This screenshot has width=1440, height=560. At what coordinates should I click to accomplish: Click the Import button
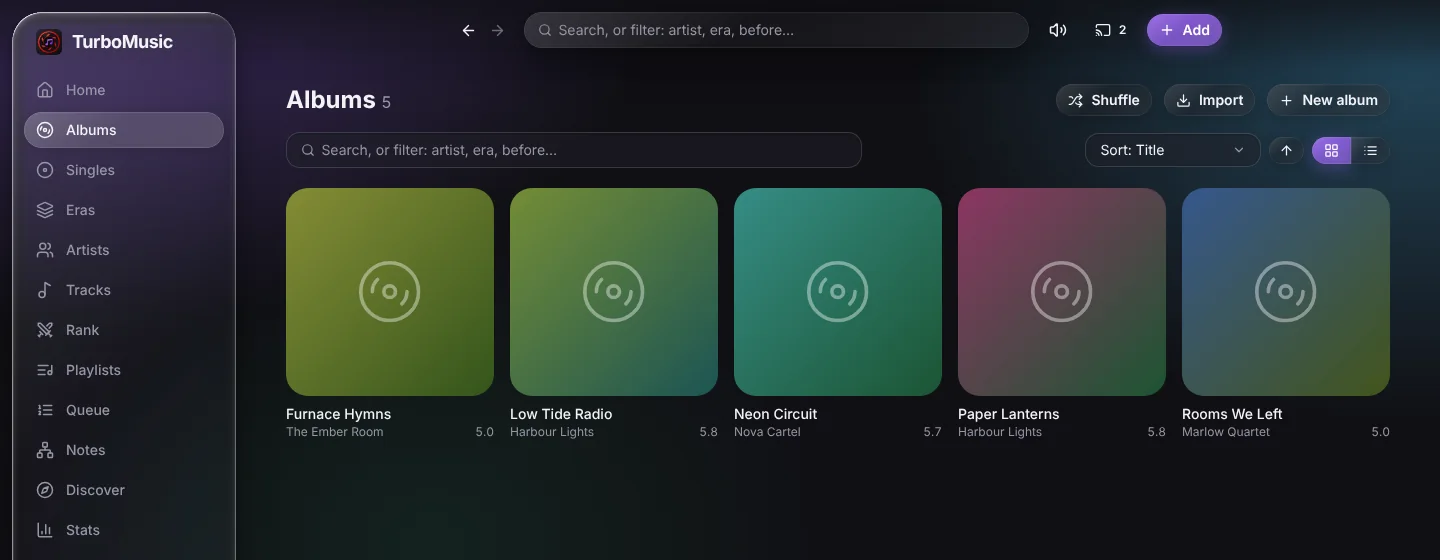click(x=1209, y=100)
